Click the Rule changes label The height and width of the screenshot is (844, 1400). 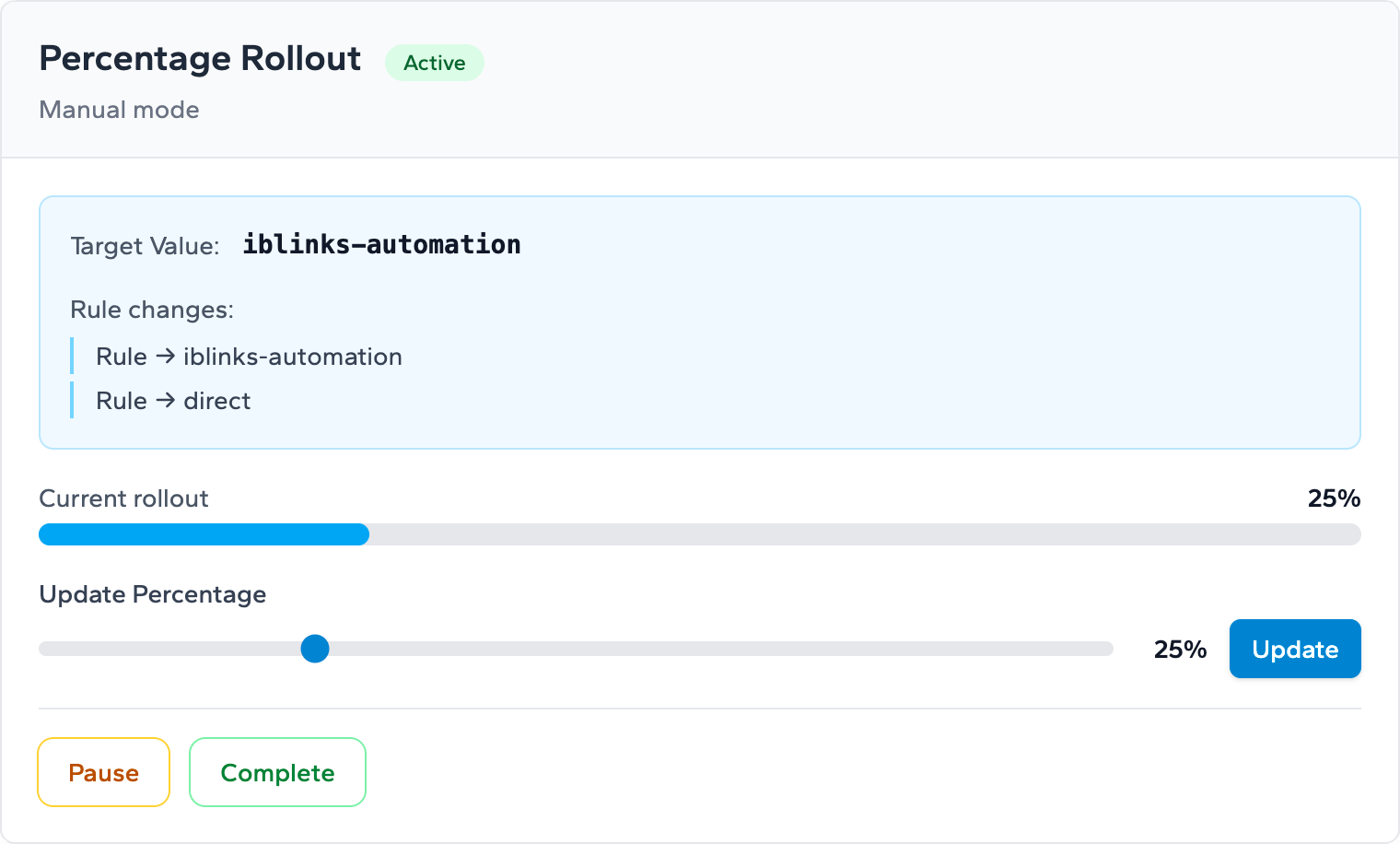pyautogui.click(x=152, y=310)
